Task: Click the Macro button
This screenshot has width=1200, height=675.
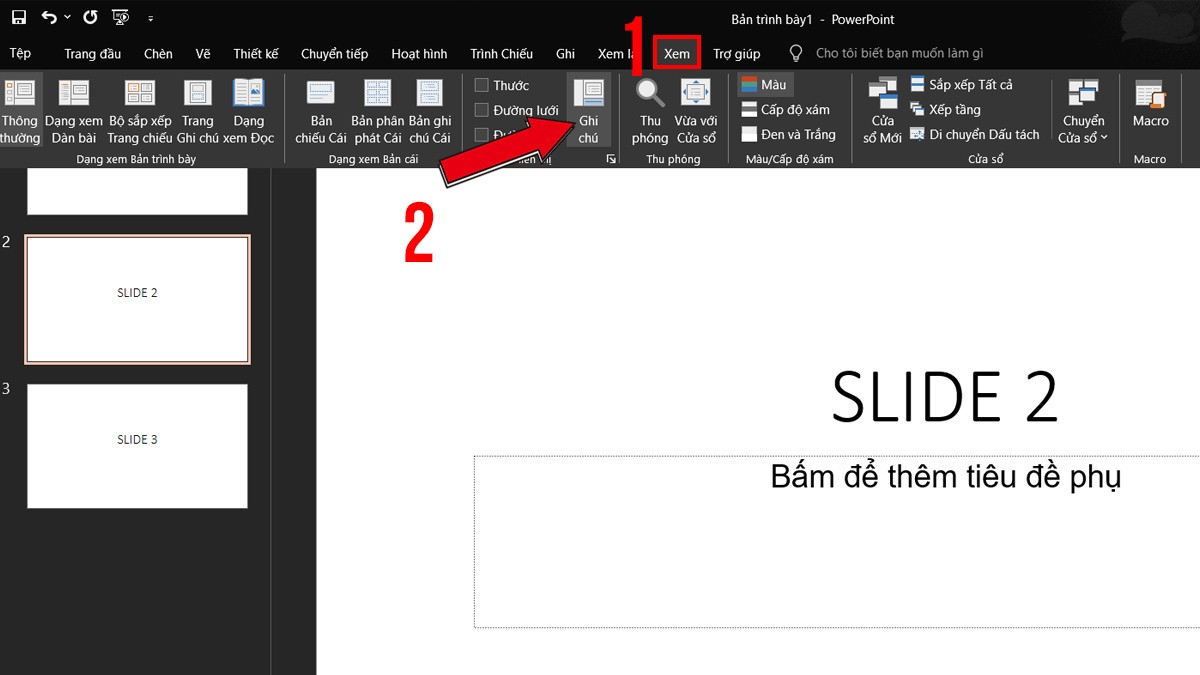Action: coord(1151,105)
